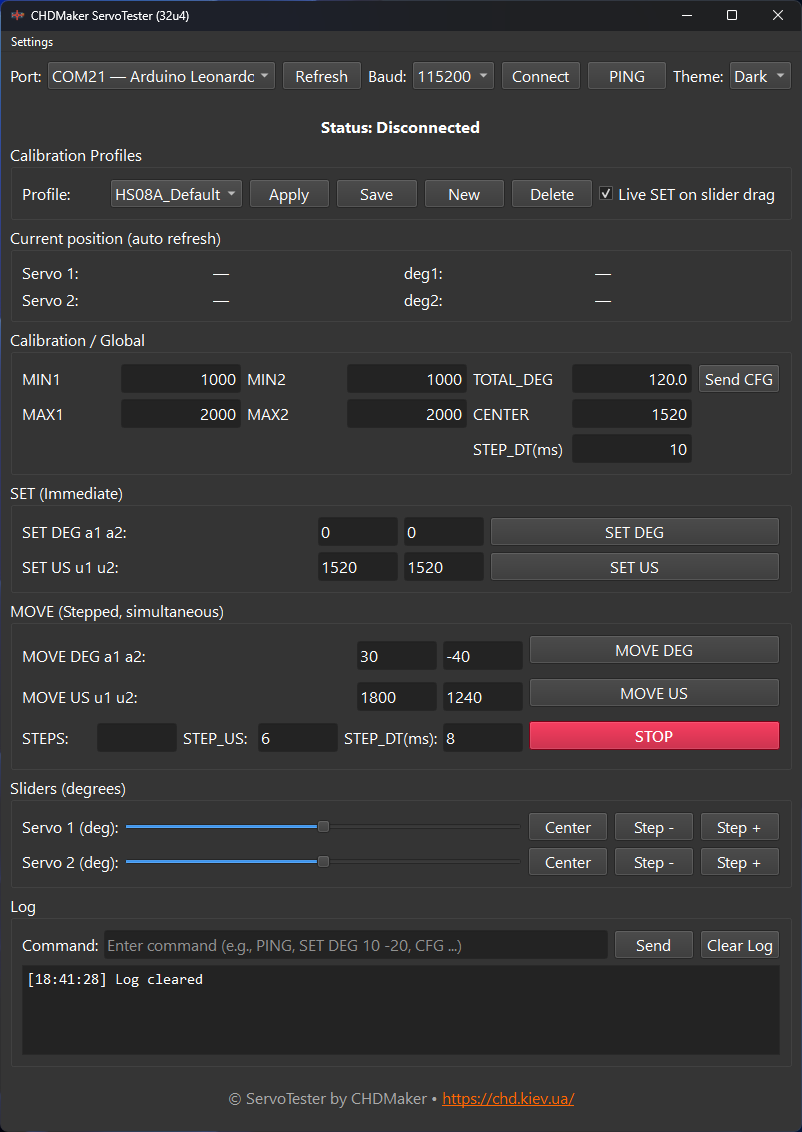
Task: Open the chd.kiev.ua link
Action: (x=508, y=1098)
